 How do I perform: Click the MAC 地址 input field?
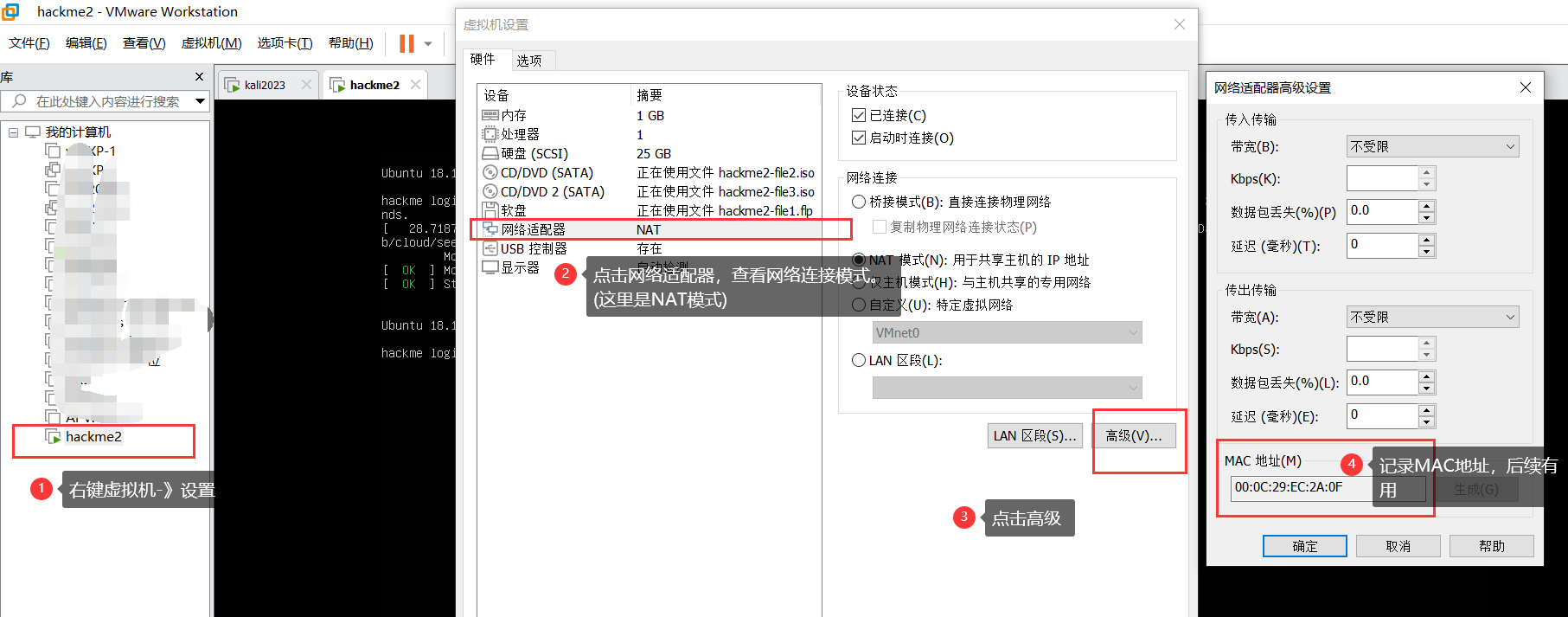[x=1328, y=488]
